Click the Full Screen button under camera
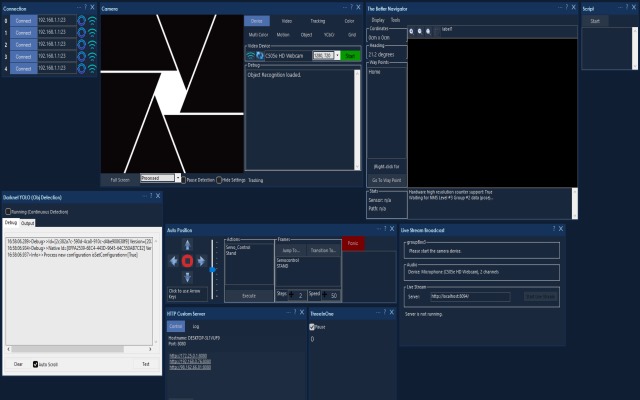The height and width of the screenshot is (400, 640). coord(120,180)
